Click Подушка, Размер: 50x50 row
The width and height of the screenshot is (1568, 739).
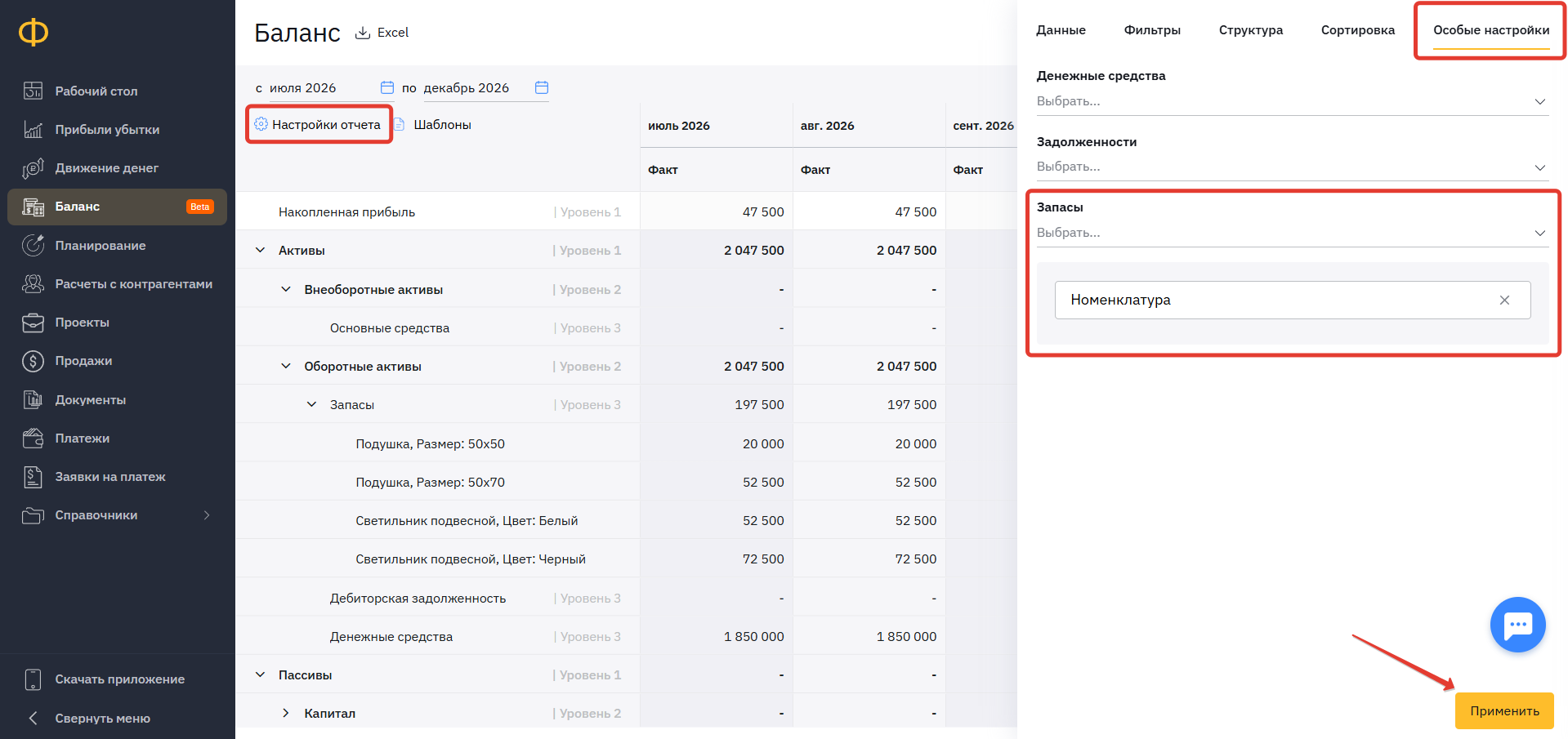pos(430,444)
